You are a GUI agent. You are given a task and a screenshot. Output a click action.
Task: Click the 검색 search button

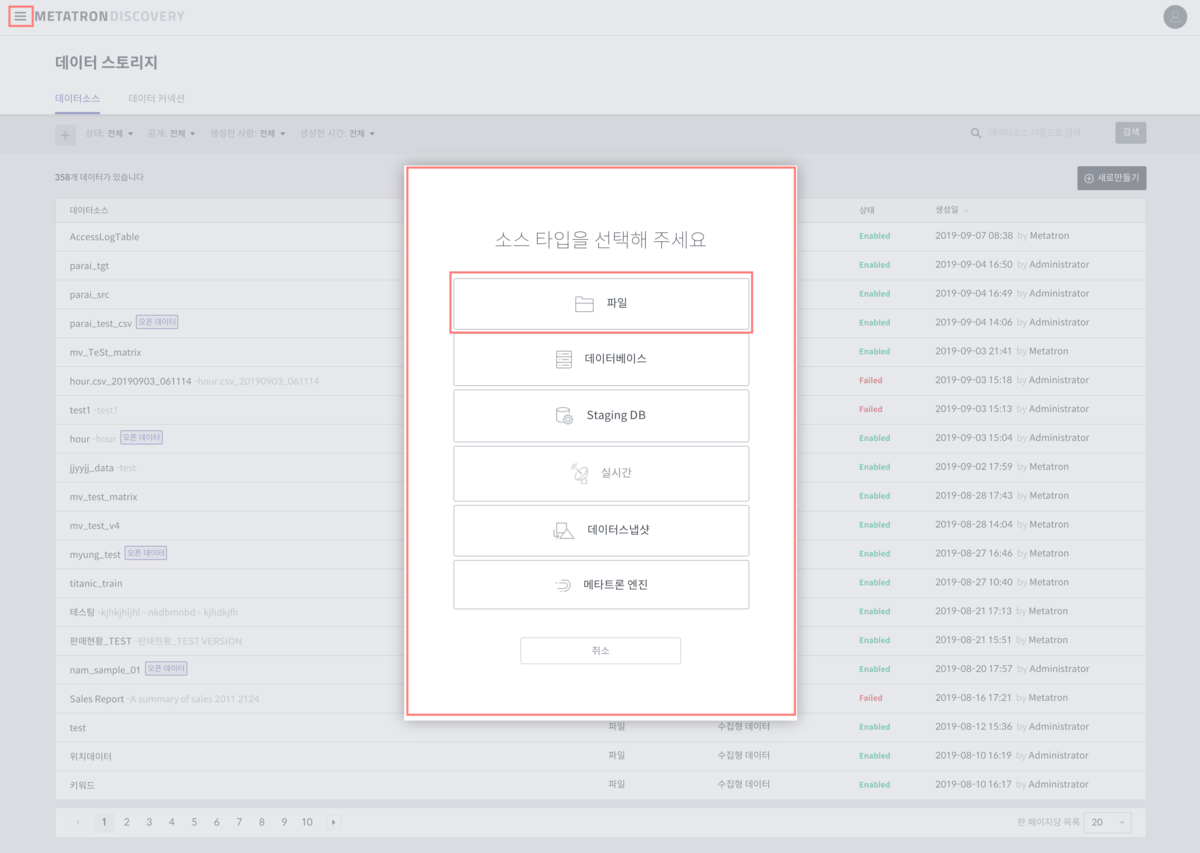tap(1131, 133)
